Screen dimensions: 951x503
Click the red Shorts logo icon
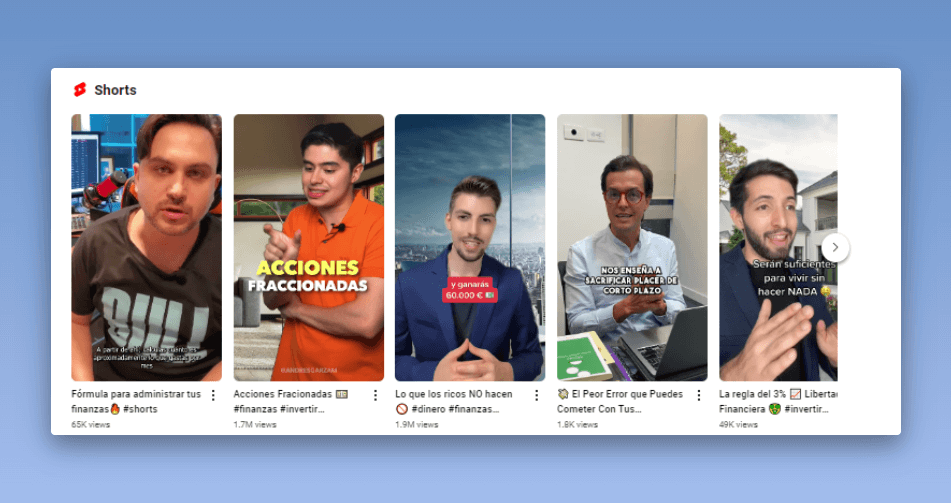pyautogui.click(x=79, y=90)
